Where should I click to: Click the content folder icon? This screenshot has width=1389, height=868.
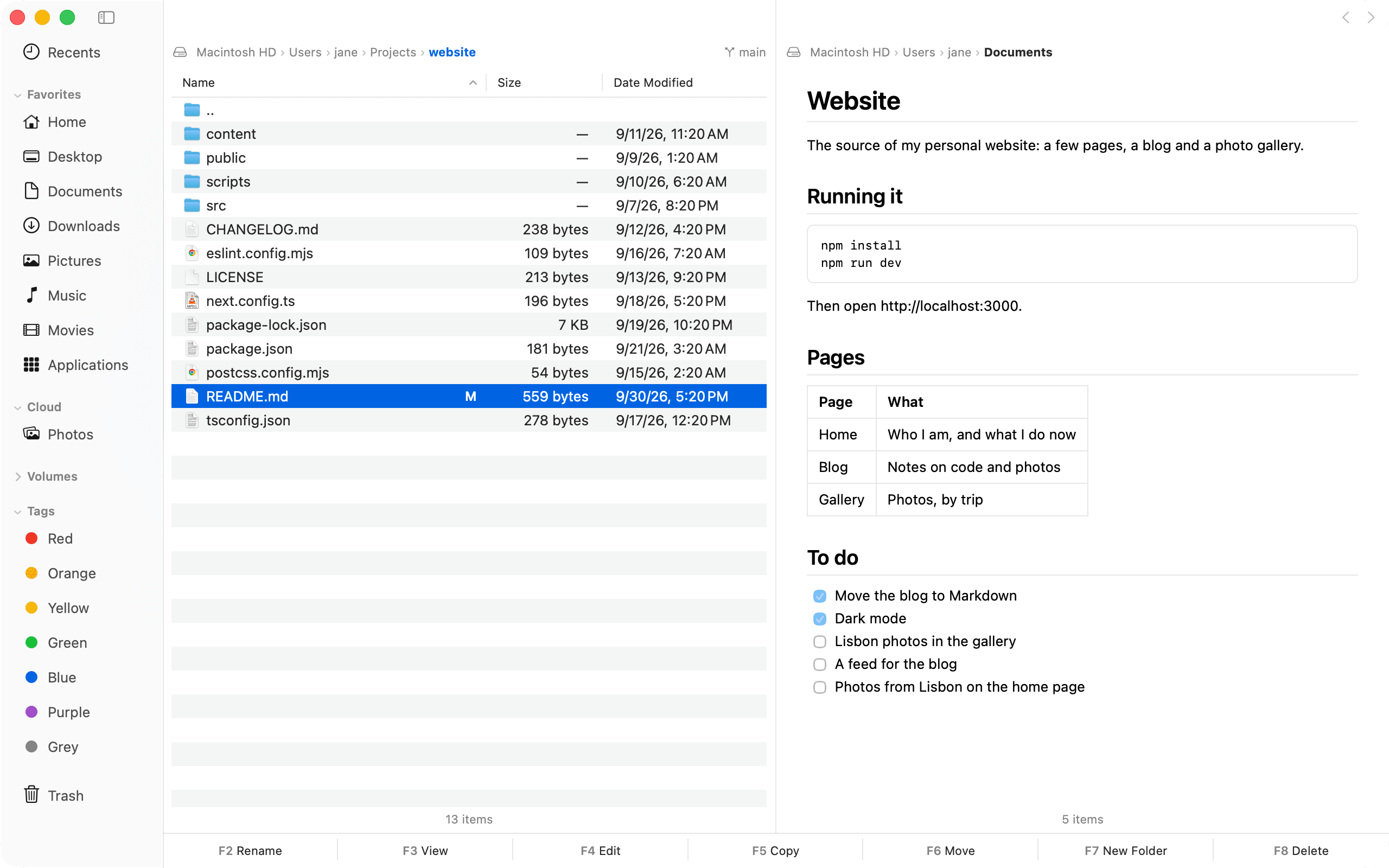click(192, 134)
